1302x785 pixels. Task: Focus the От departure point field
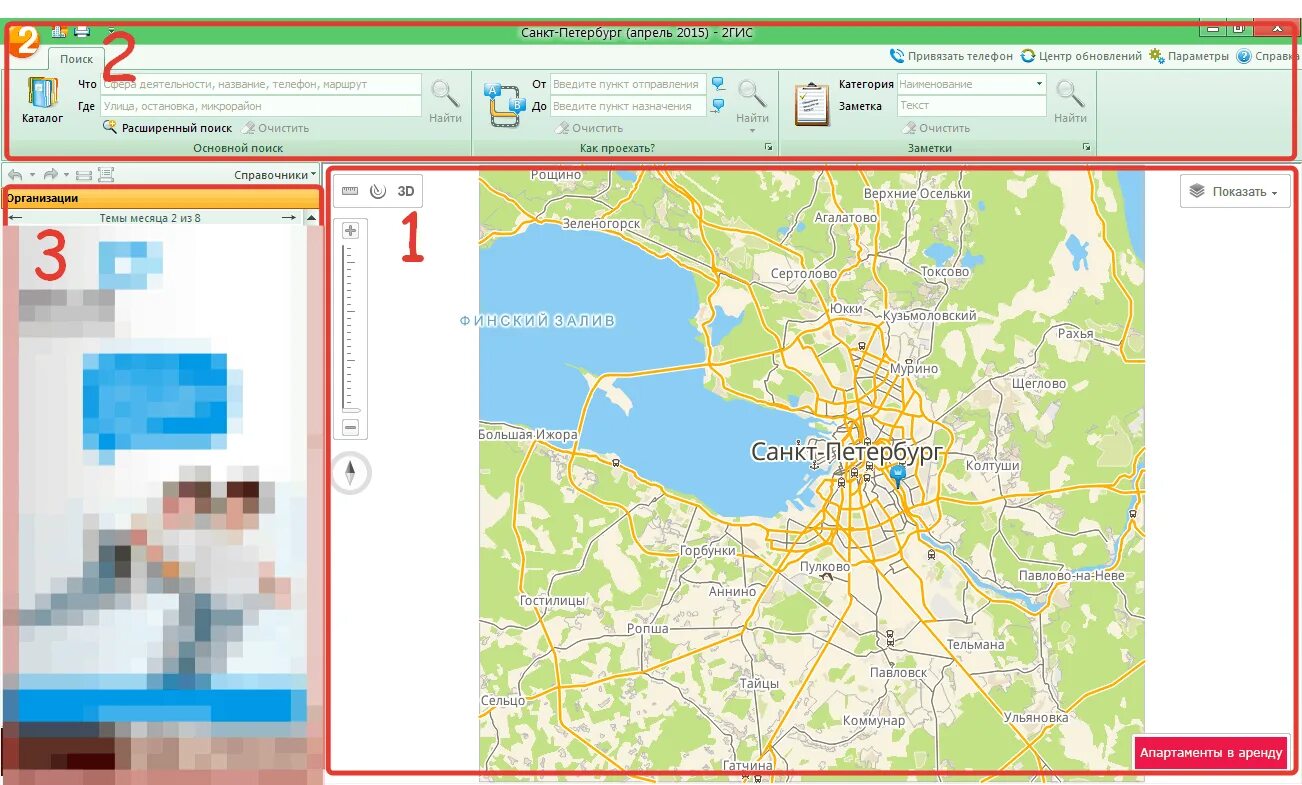coord(628,84)
